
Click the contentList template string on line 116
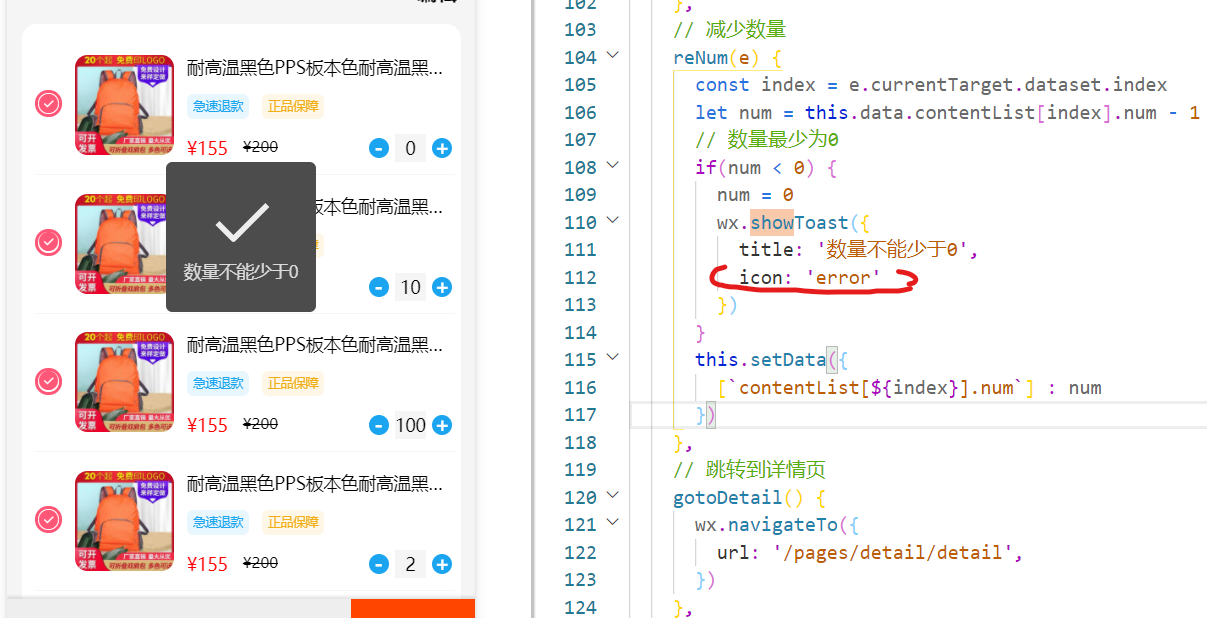click(877, 387)
